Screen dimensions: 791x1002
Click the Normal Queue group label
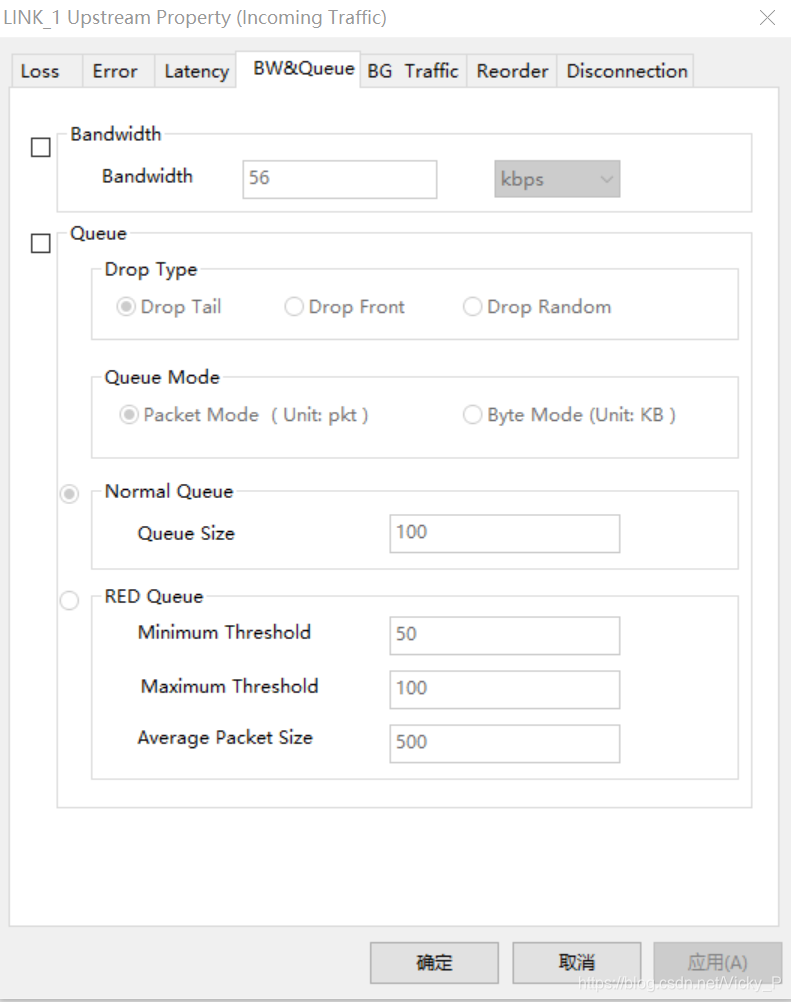[x=169, y=491]
